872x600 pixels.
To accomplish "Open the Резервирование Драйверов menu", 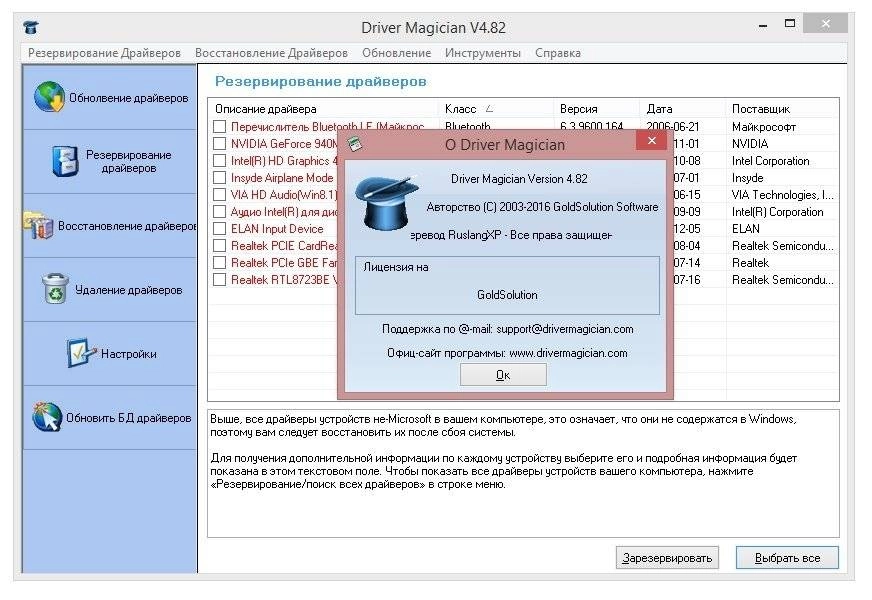I will [x=105, y=53].
